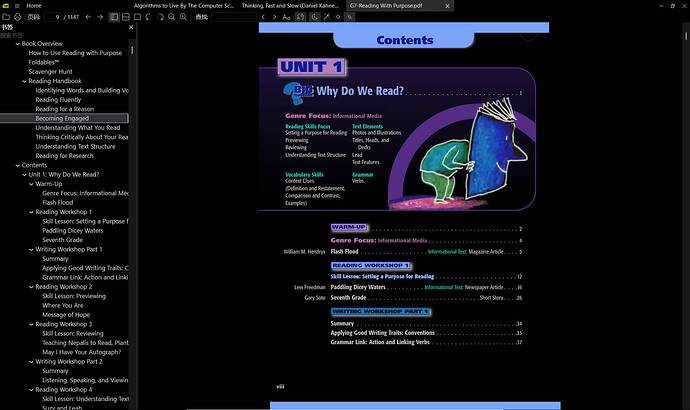
Task: Click the print icon in the toolbar
Action: [x=18, y=17]
